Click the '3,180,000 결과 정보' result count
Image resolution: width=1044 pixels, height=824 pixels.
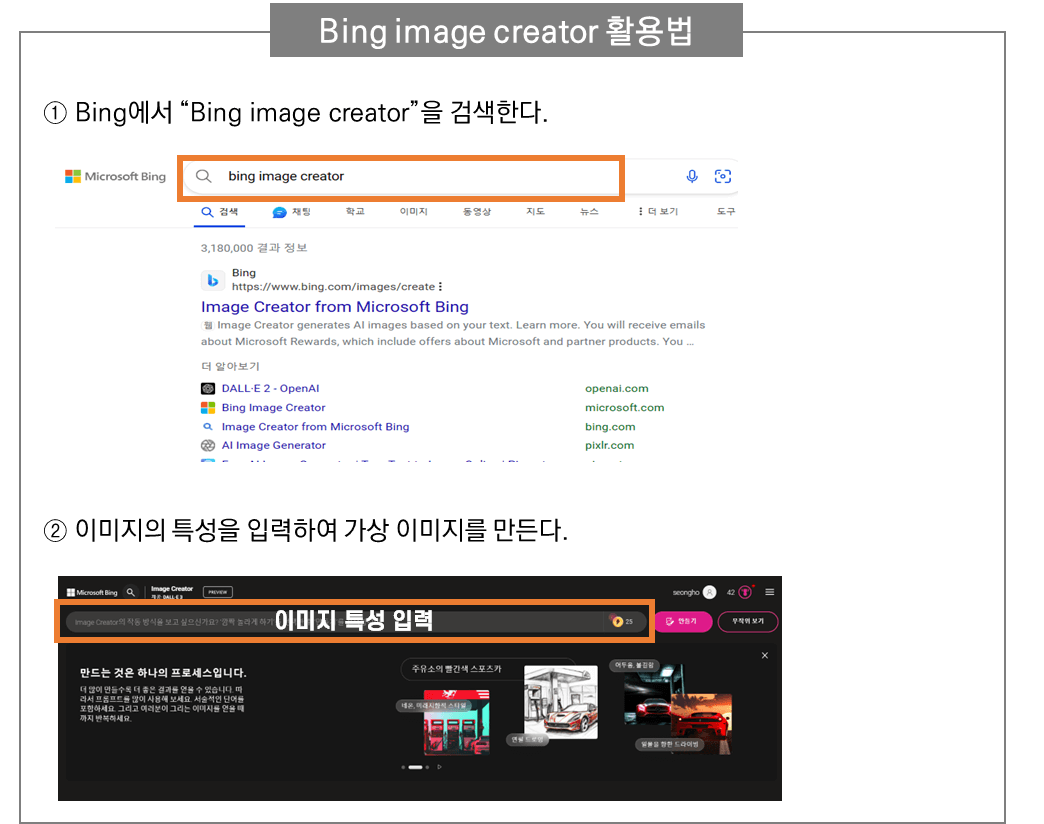point(254,248)
